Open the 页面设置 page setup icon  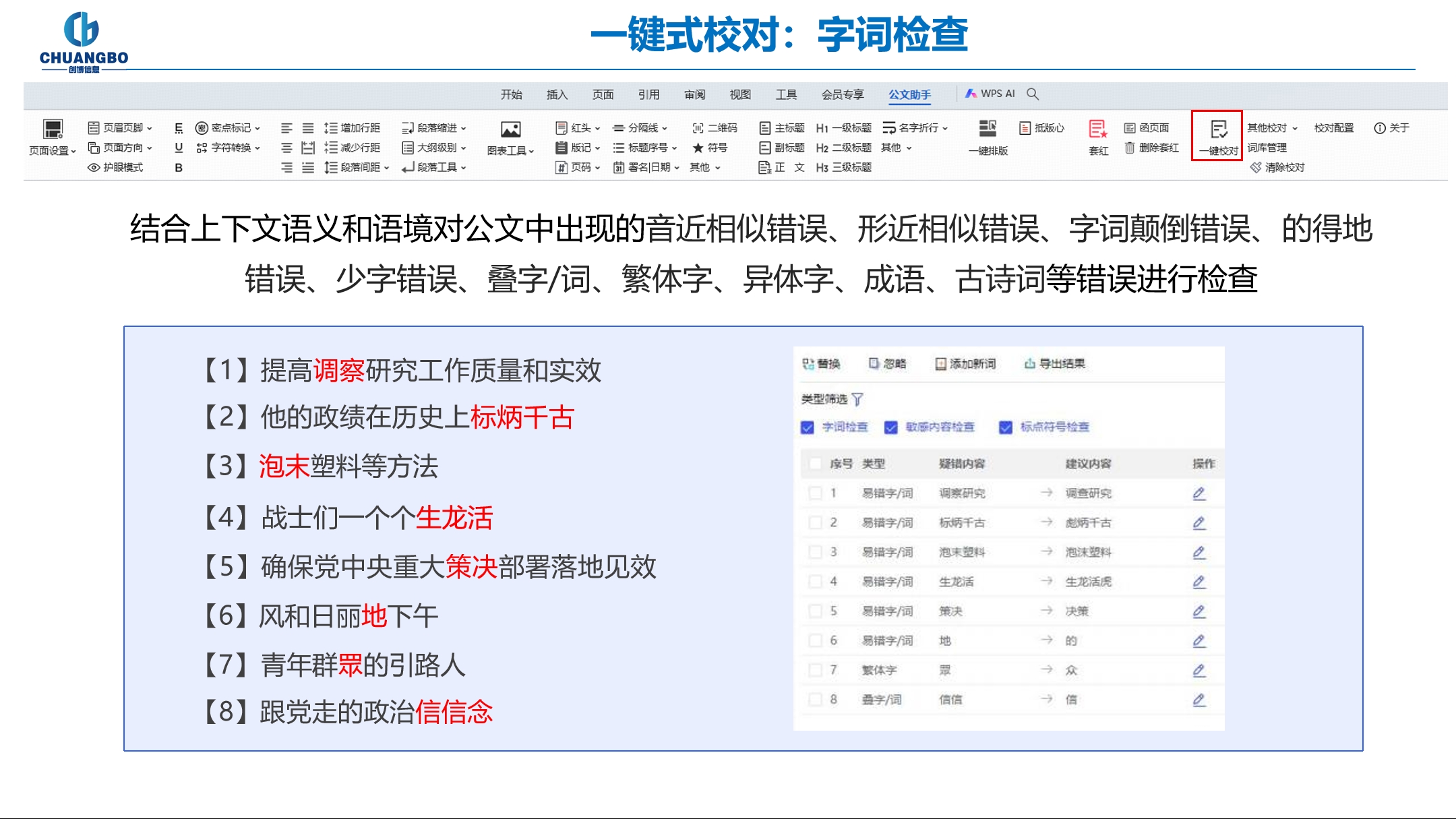[x=53, y=129]
